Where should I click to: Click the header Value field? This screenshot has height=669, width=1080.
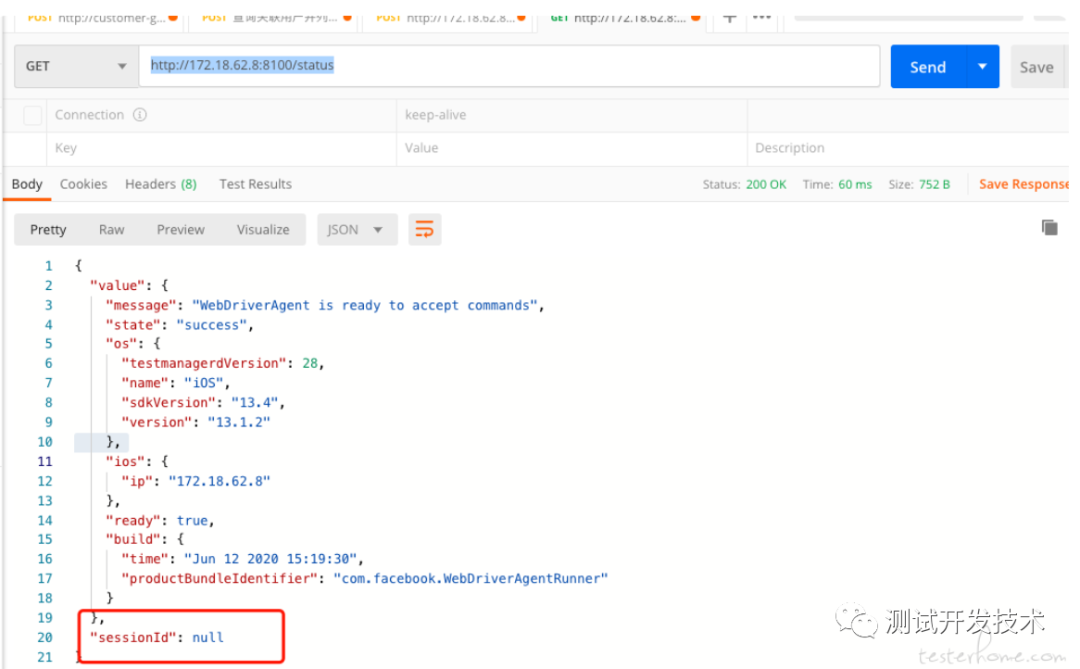click(572, 148)
